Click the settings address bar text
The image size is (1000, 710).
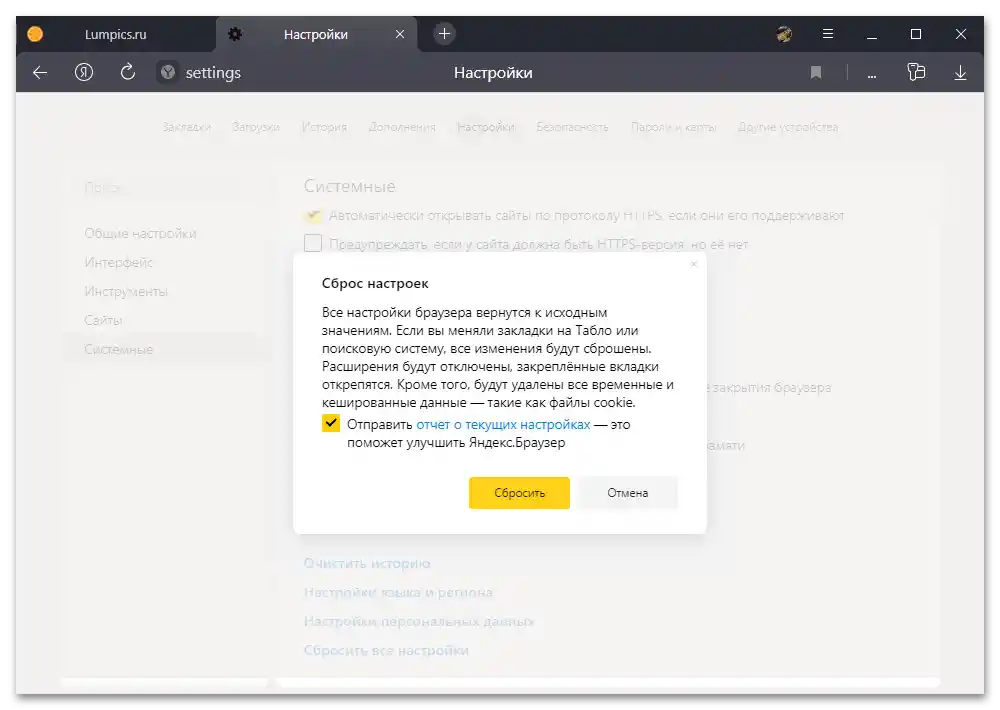tap(213, 73)
